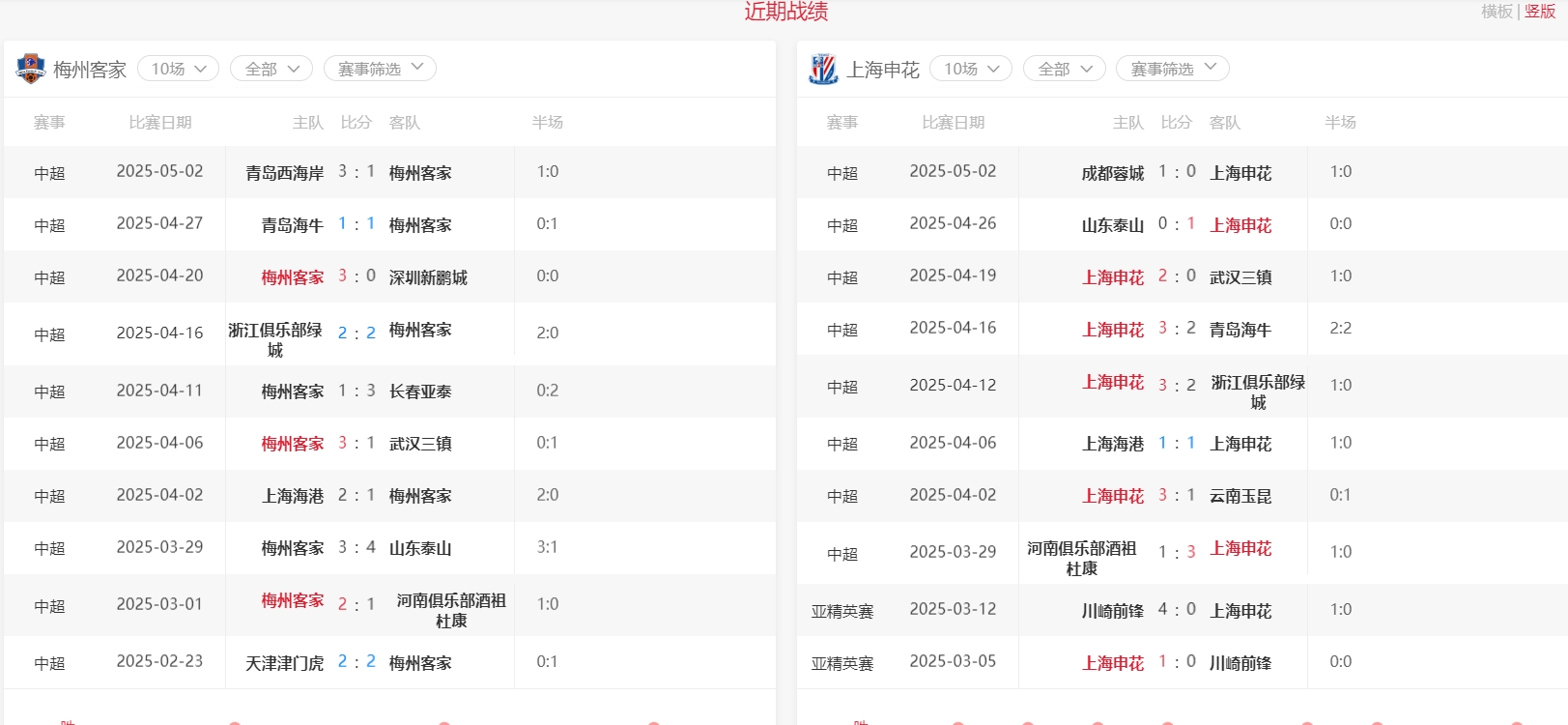
Task: Click the 近期战绩 section title
Action: point(785,12)
